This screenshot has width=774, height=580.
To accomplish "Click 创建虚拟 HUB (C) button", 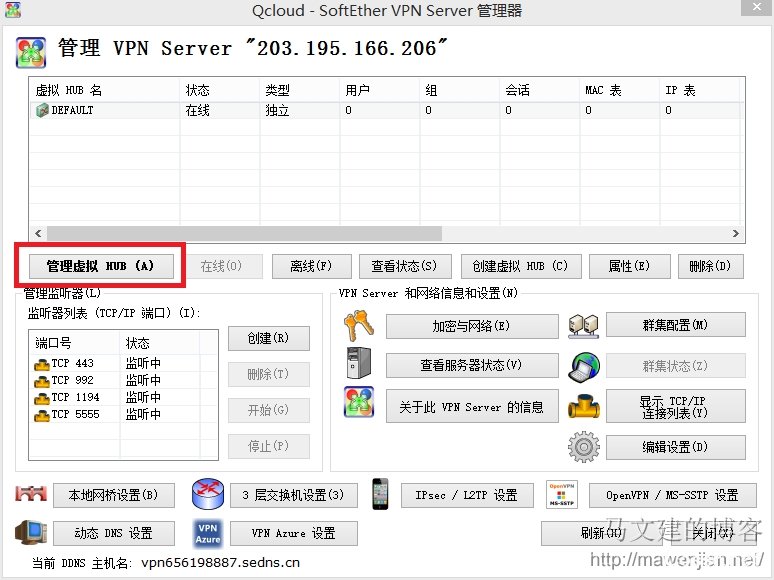I will click(521, 267).
